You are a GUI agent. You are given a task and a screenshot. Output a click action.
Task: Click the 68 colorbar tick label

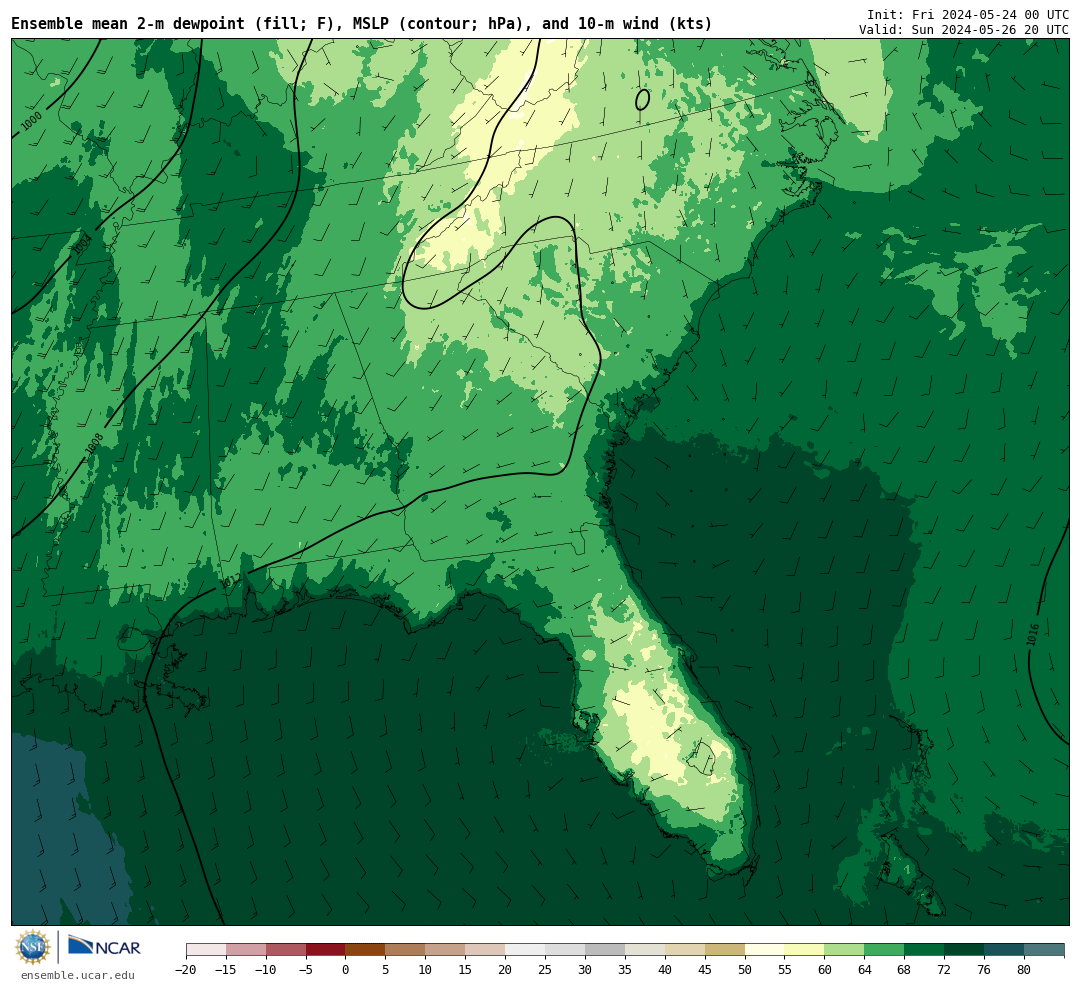pyautogui.click(x=904, y=970)
